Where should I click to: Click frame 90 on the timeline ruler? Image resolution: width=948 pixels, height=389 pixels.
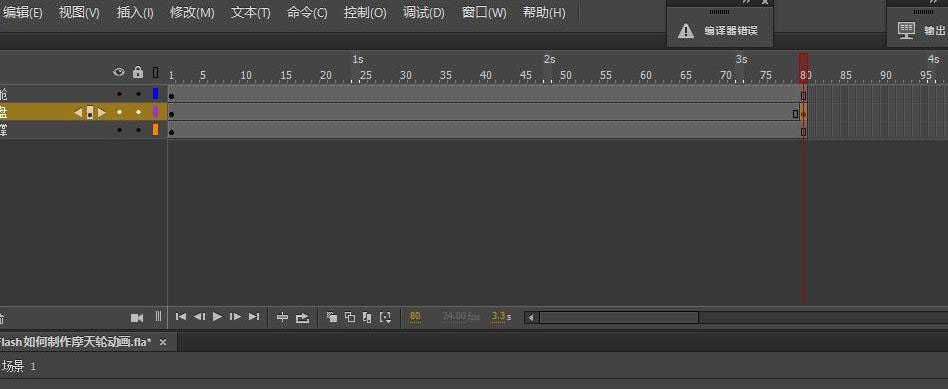click(x=886, y=76)
